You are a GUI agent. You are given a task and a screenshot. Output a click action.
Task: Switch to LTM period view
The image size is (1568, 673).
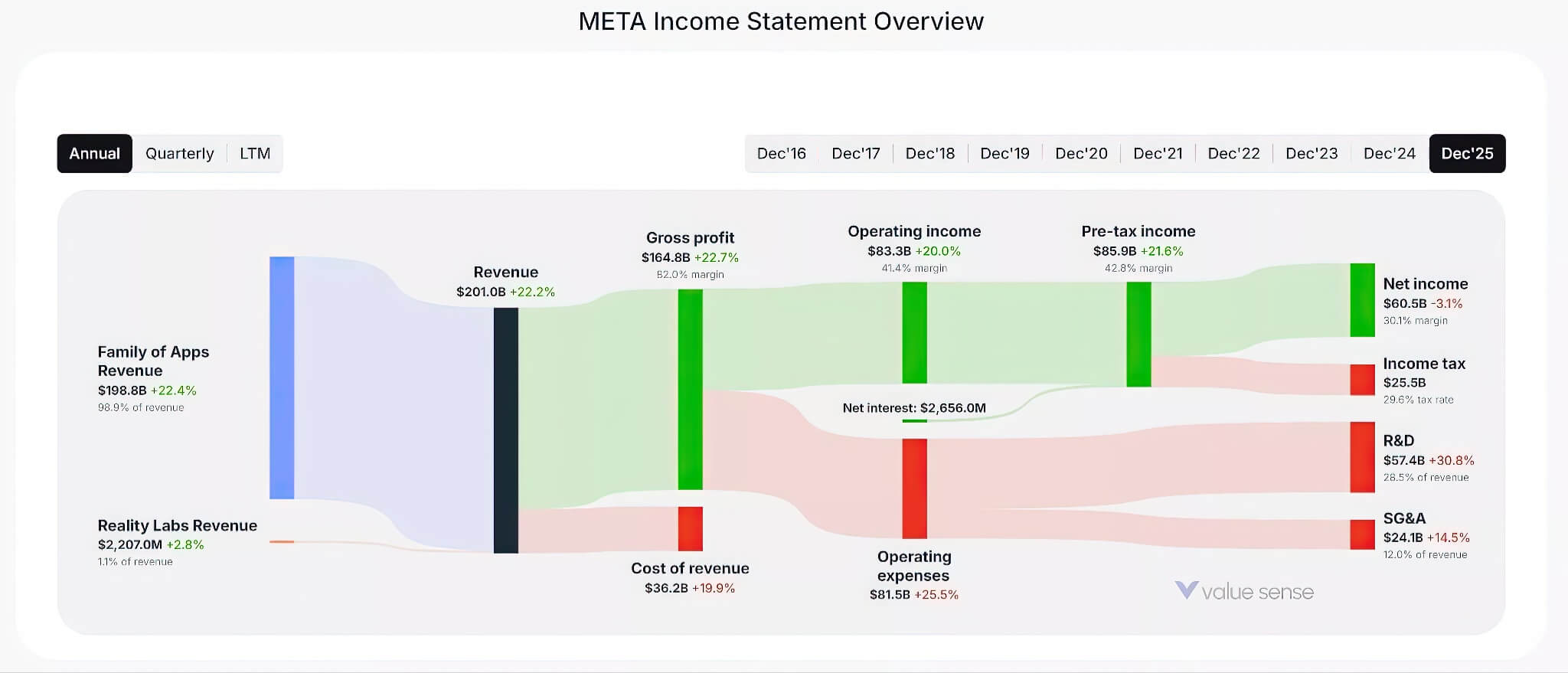pos(254,153)
